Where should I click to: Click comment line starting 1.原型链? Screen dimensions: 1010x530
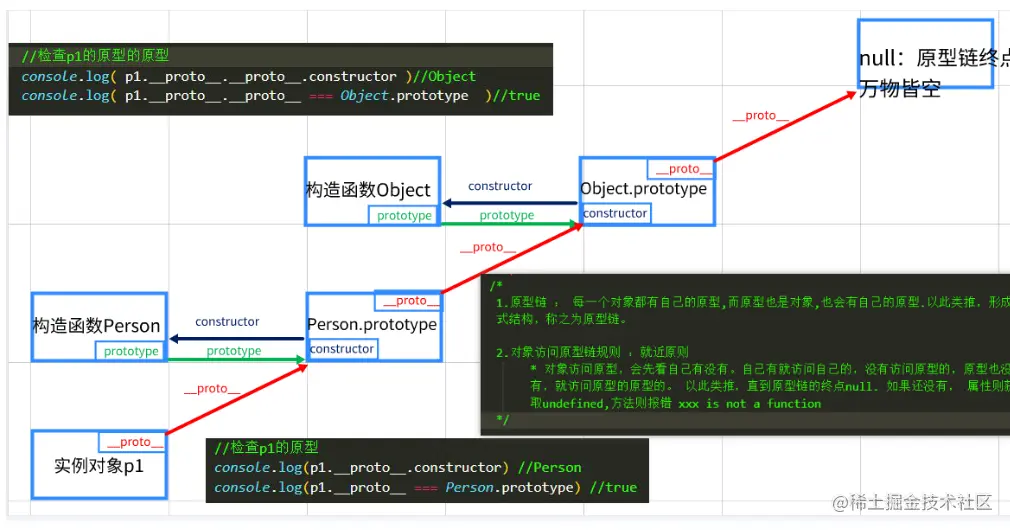752,302
